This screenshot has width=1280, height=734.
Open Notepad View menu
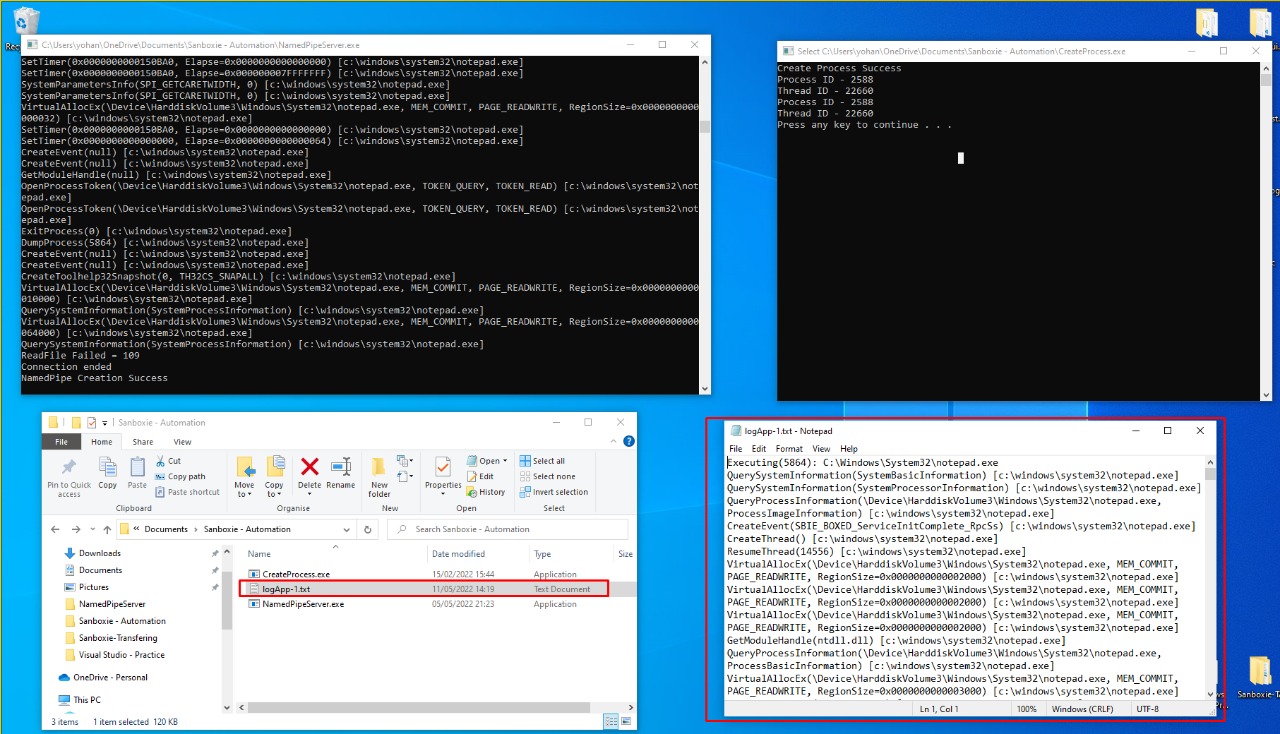coord(821,449)
